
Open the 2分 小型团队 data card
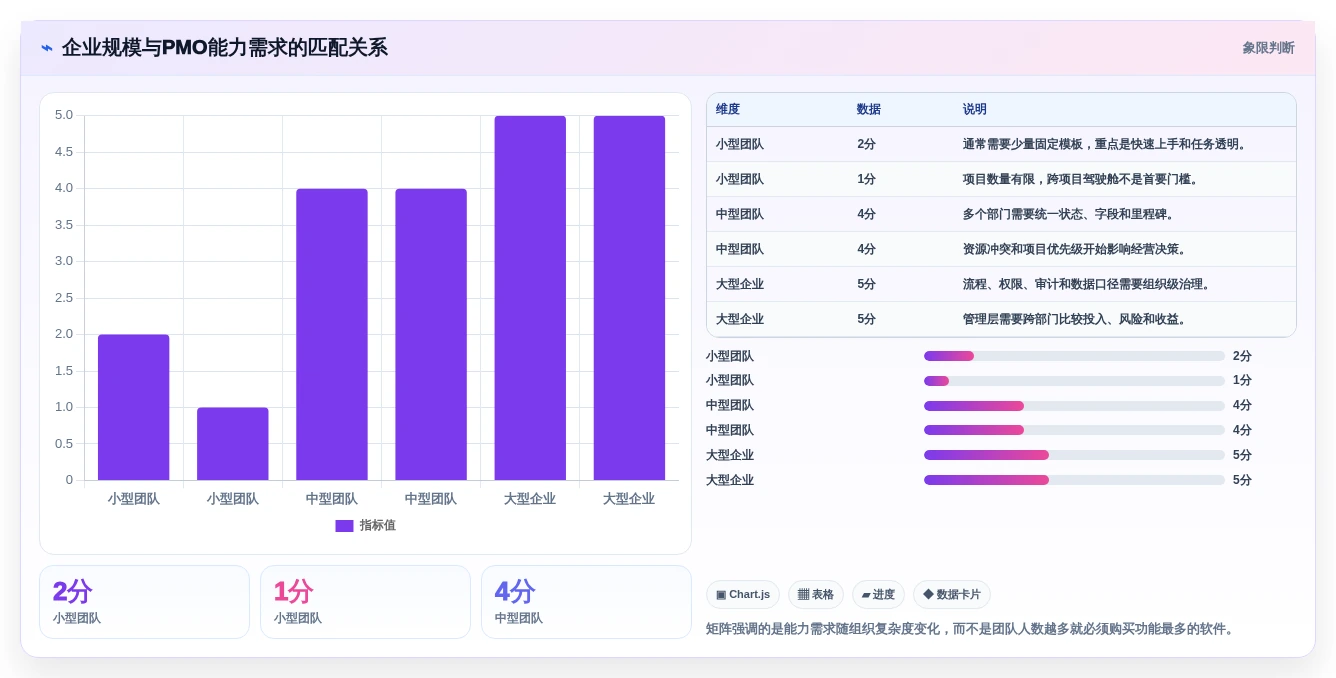[x=144, y=602]
